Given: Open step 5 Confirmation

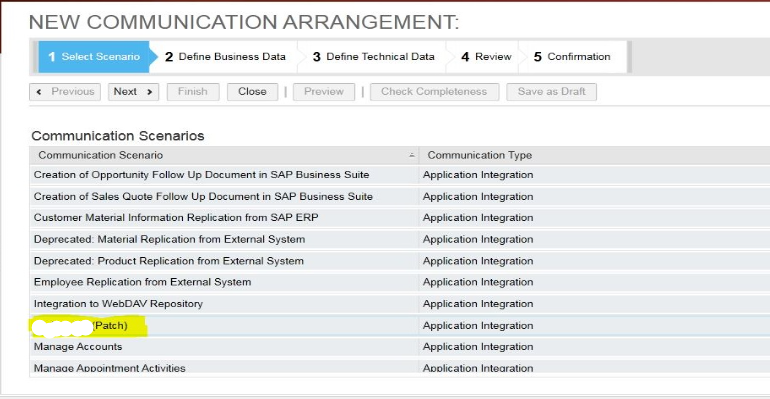Looking at the screenshot, I should tap(572, 57).
